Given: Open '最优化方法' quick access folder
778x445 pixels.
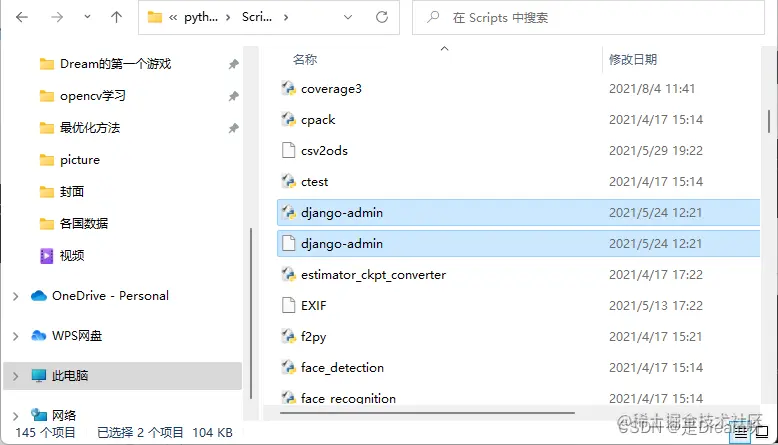Looking at the screenshot, I should [90, 128].
